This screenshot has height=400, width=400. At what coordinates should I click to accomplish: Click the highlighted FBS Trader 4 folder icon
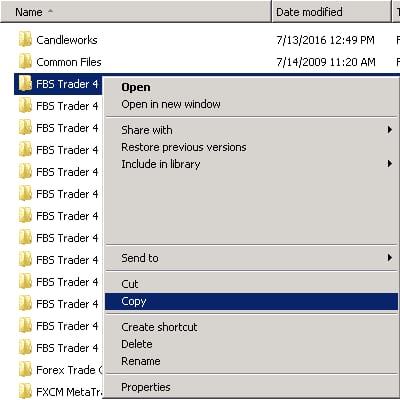pos(25,84)
